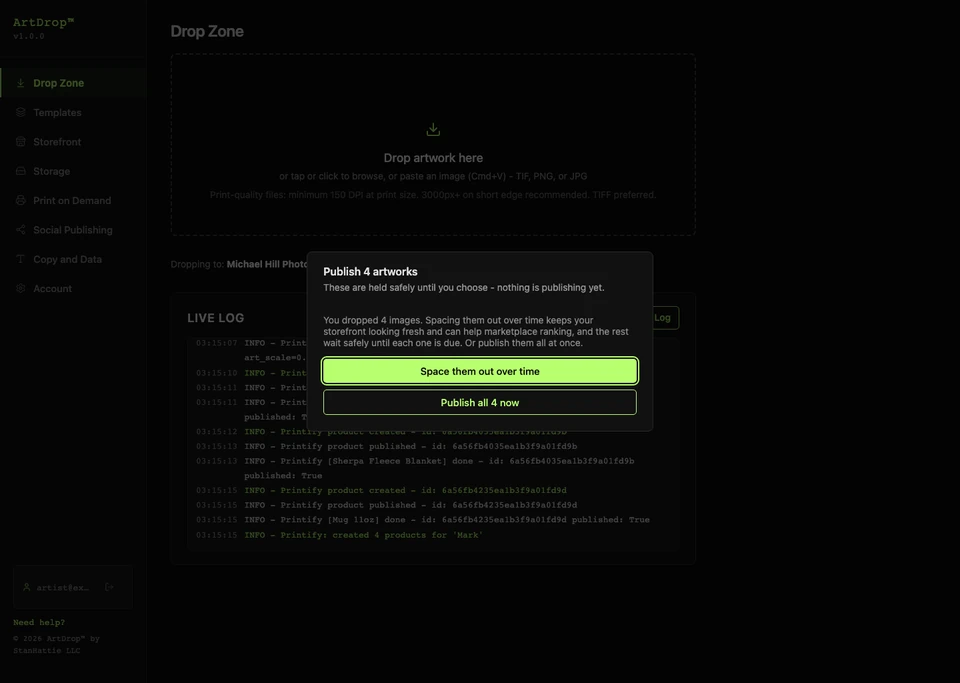Switch to Print on Demand

click(x=72, y=200)
